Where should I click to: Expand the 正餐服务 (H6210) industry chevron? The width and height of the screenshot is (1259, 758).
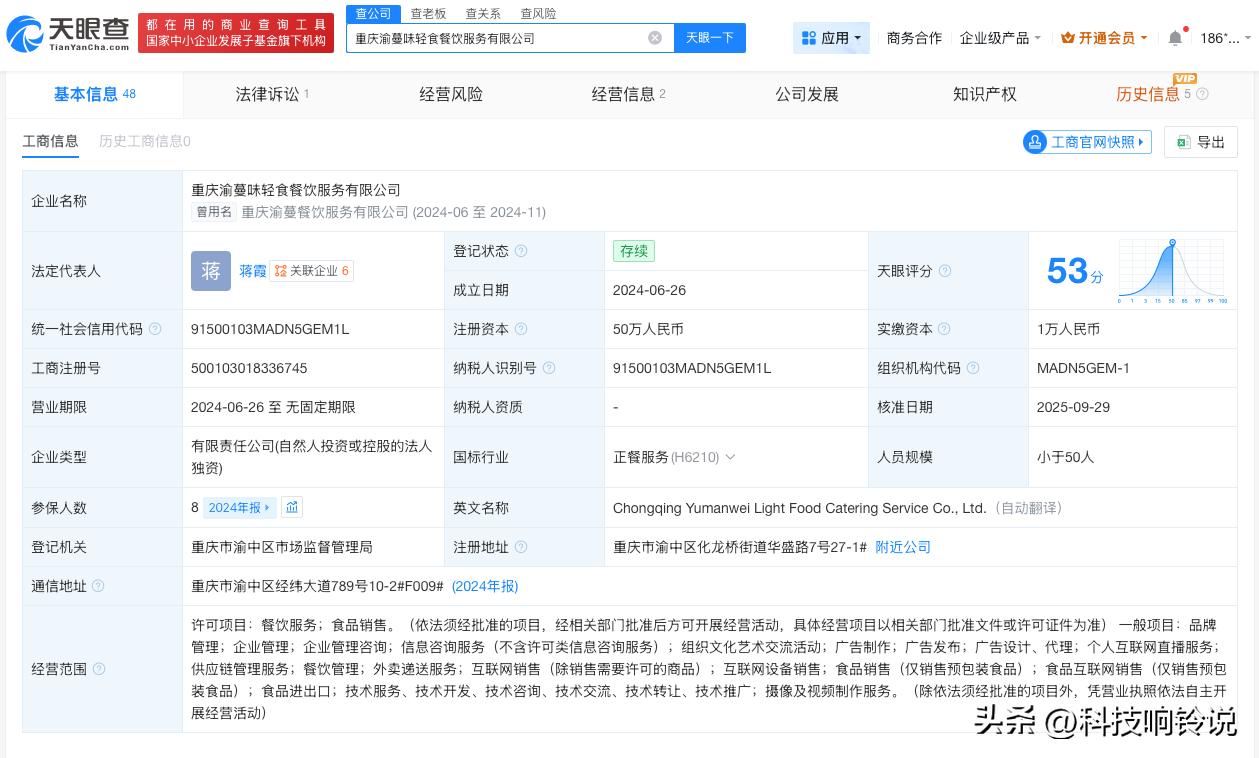[x=730, y=457]
